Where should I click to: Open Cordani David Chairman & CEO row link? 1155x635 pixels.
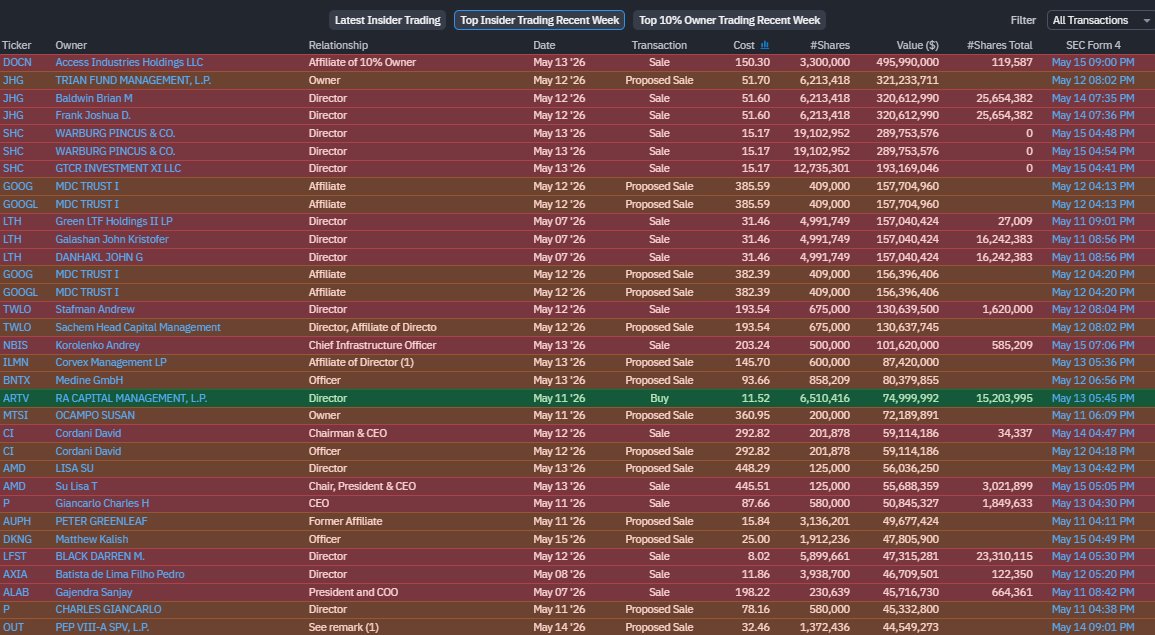(88, 433)
